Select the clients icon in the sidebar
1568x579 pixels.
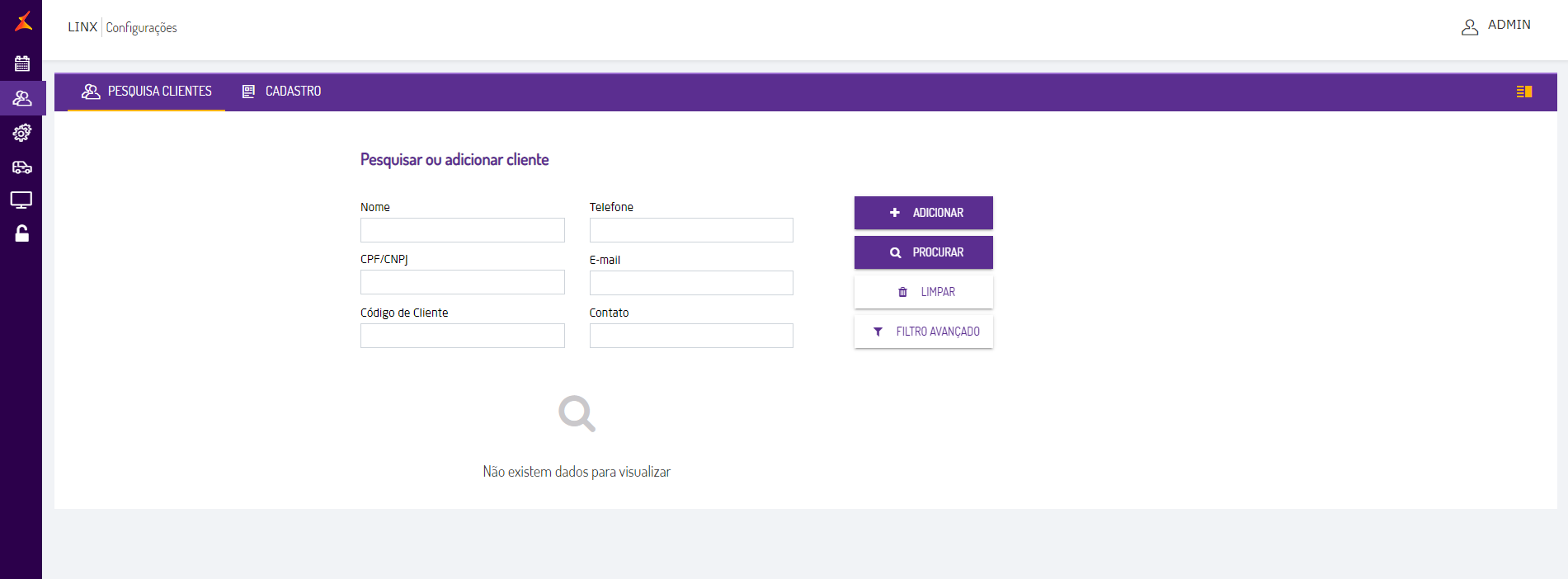tap(21, 97)
